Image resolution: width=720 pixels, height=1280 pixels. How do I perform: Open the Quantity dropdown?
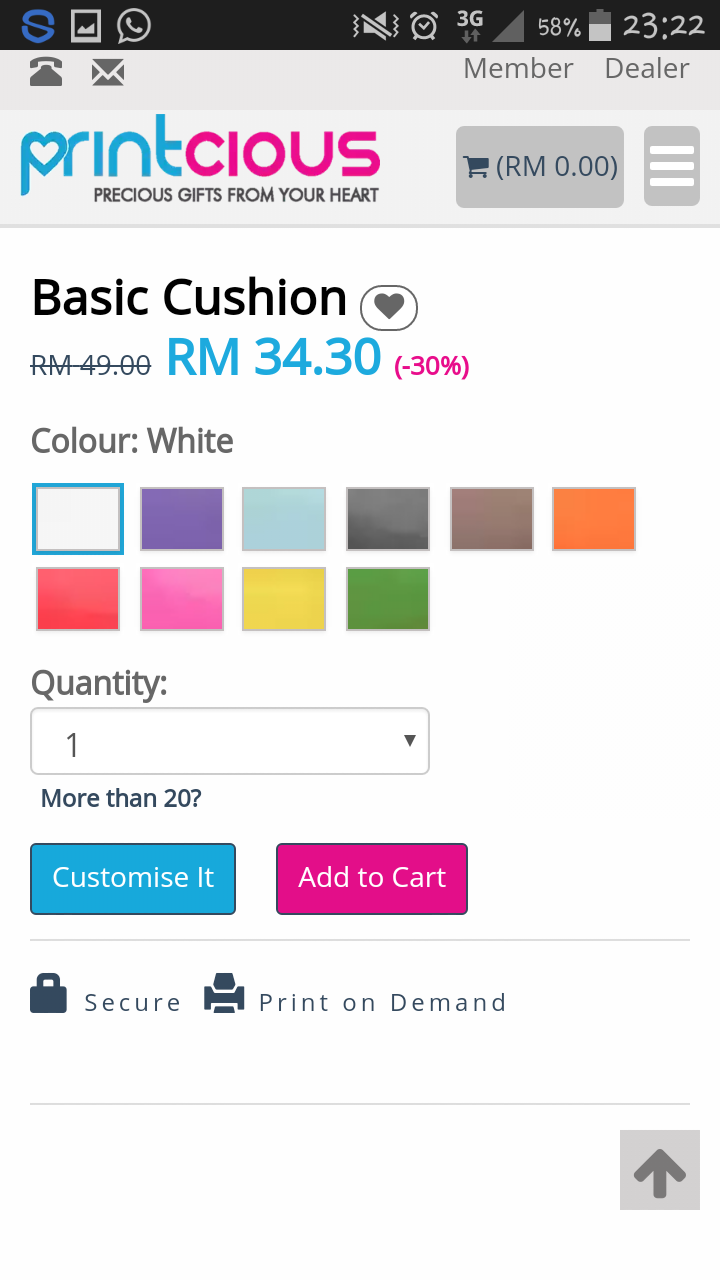[x=230, y=741]
